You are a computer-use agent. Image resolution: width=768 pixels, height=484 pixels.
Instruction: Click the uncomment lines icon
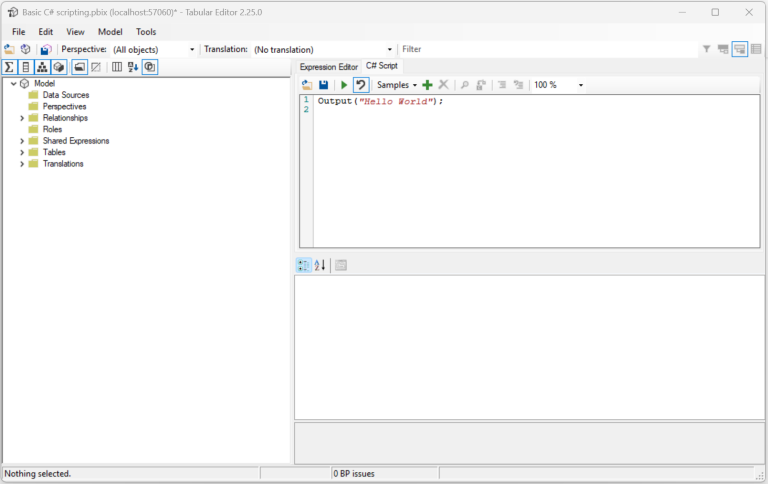point(518,85)
